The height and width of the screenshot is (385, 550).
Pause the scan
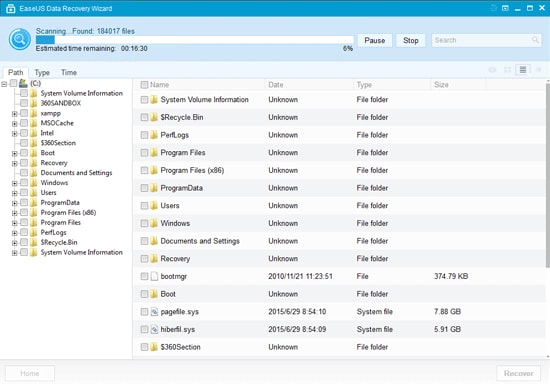[375, 40]
